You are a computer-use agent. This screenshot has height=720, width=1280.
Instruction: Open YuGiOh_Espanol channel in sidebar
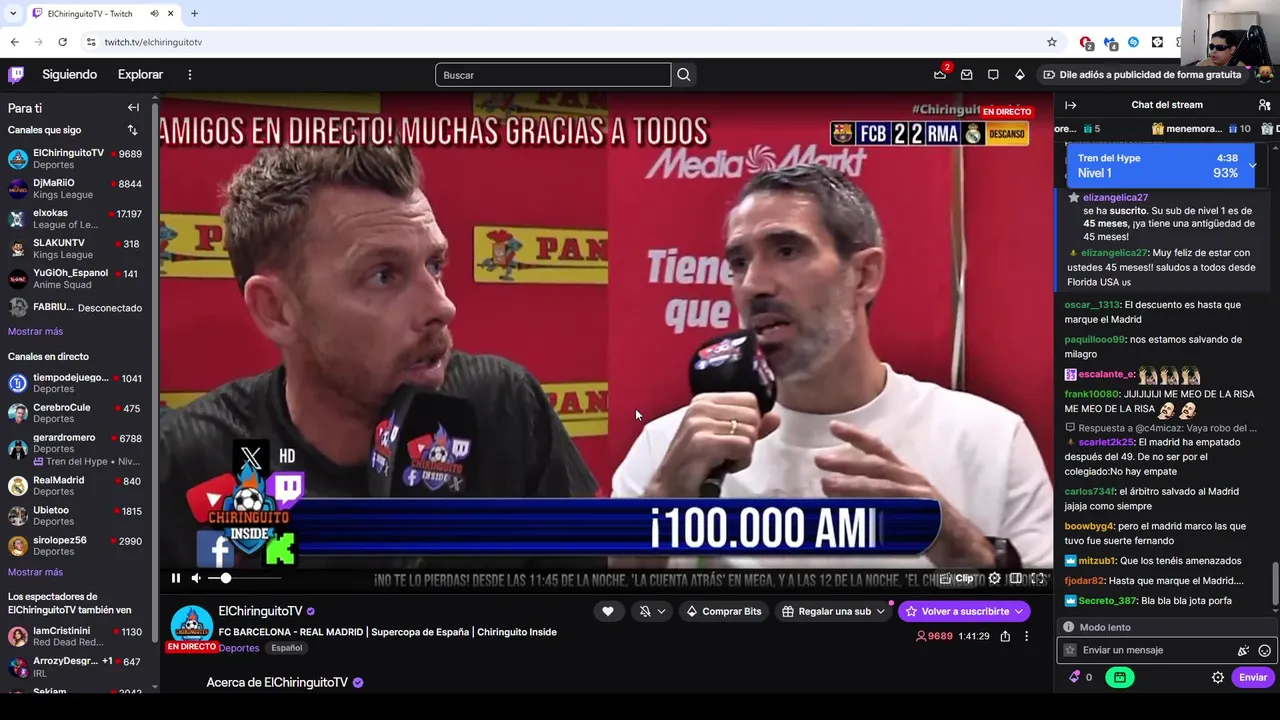click(x=75, y=278)
